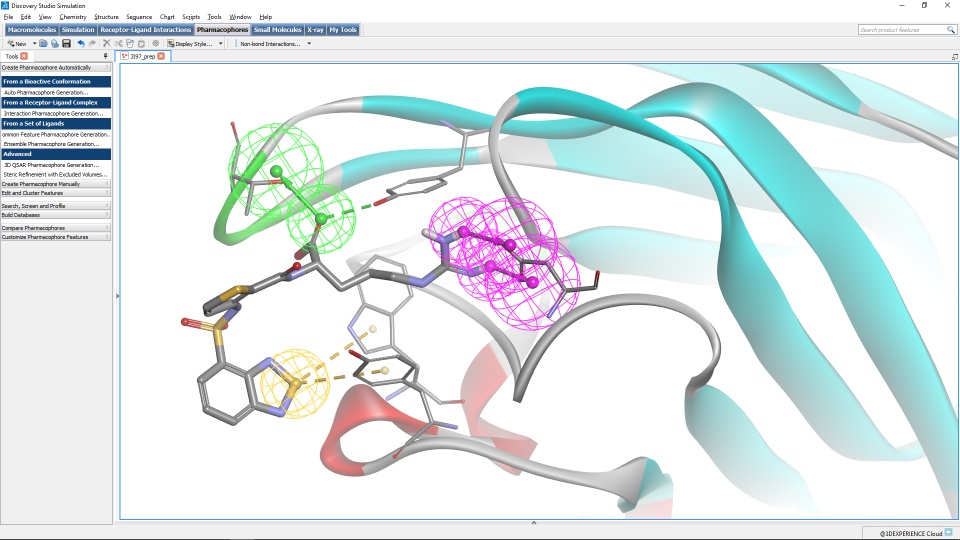Switch to the X-ray tab
This screenshot has width=960, height=540.
[315, 29]
